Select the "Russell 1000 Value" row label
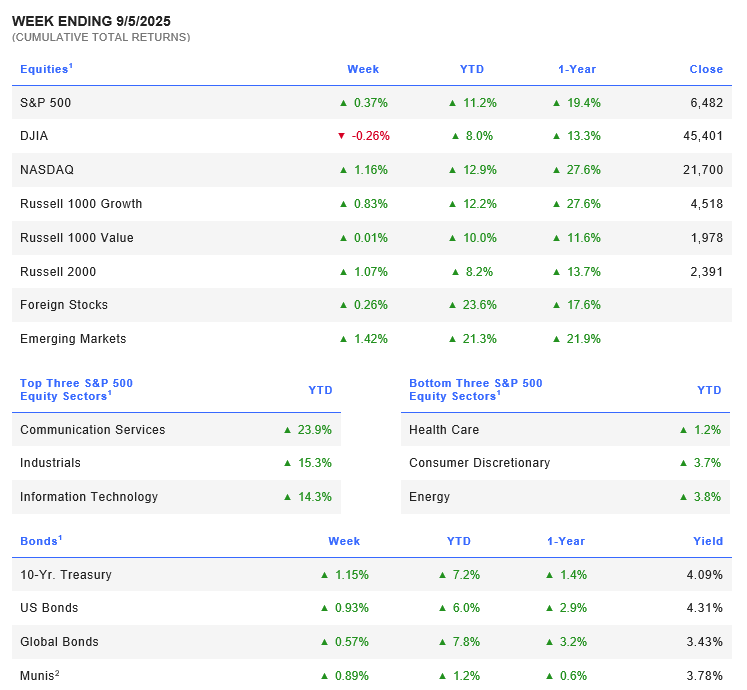 coord(77,238)
